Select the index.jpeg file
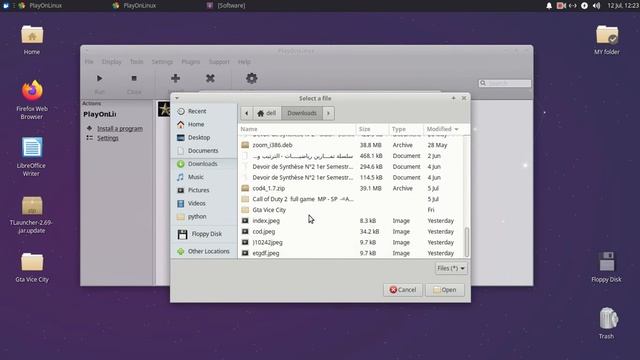Viewport: 640px width, 360px height. click(351, 221)
